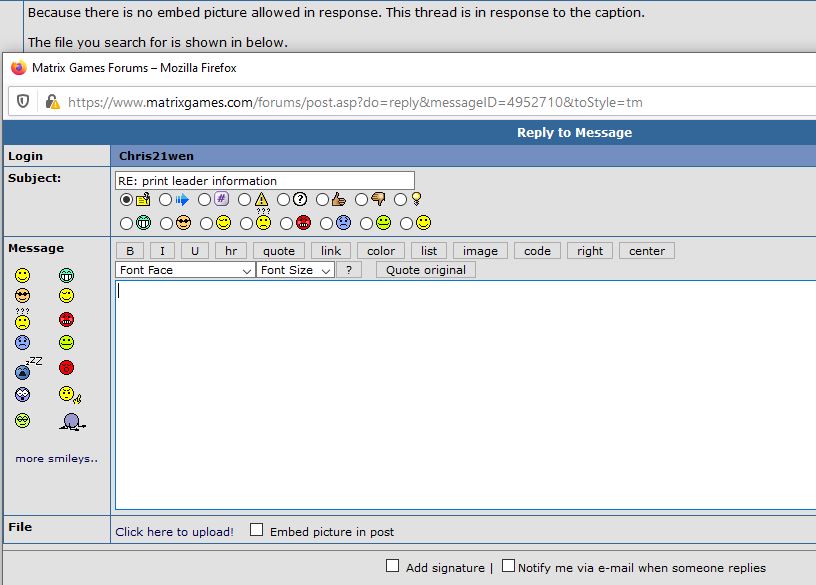Open the 'more smileys..' link
This screenshot has width=816, height=585.
(x=56, y=459)
